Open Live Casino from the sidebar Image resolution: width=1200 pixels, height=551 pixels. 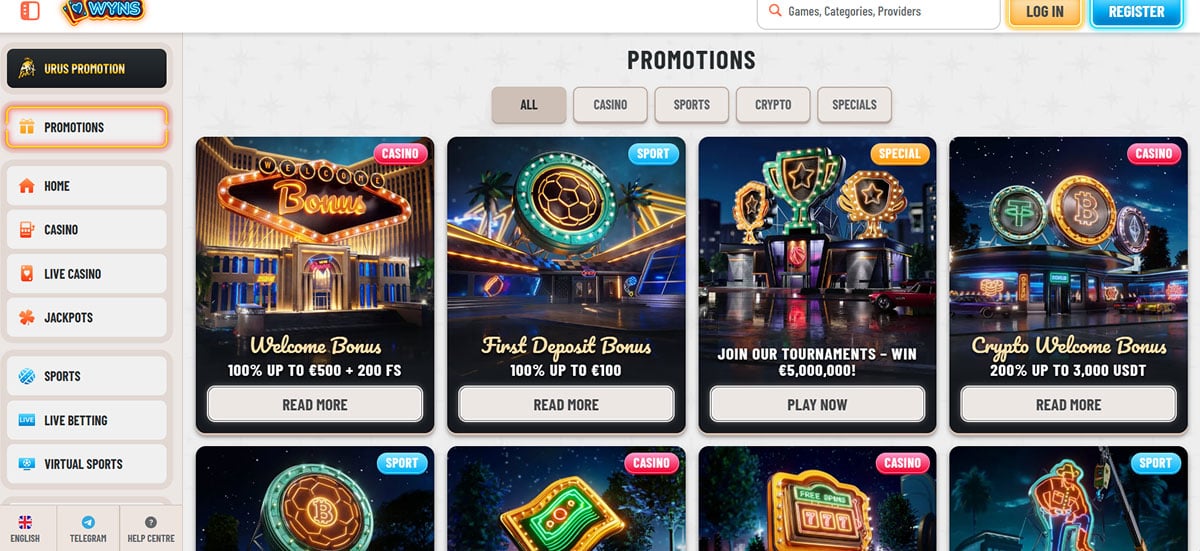pyautogui.click(x=86, y=274)
